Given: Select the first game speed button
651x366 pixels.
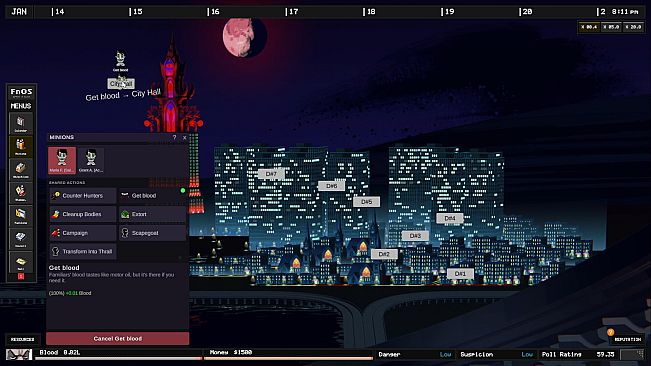Looking at the screenshot, I should [589, 27].
